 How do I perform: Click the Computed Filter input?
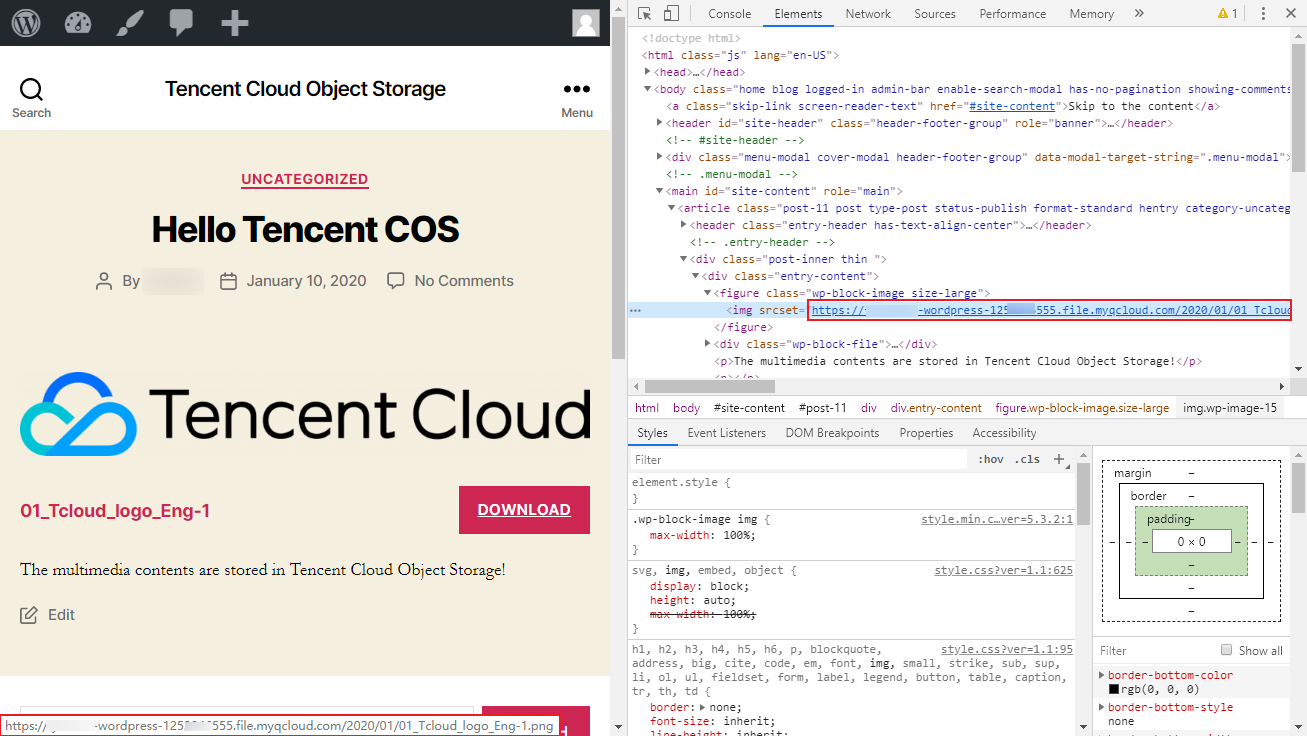(x=1155, y=650)
